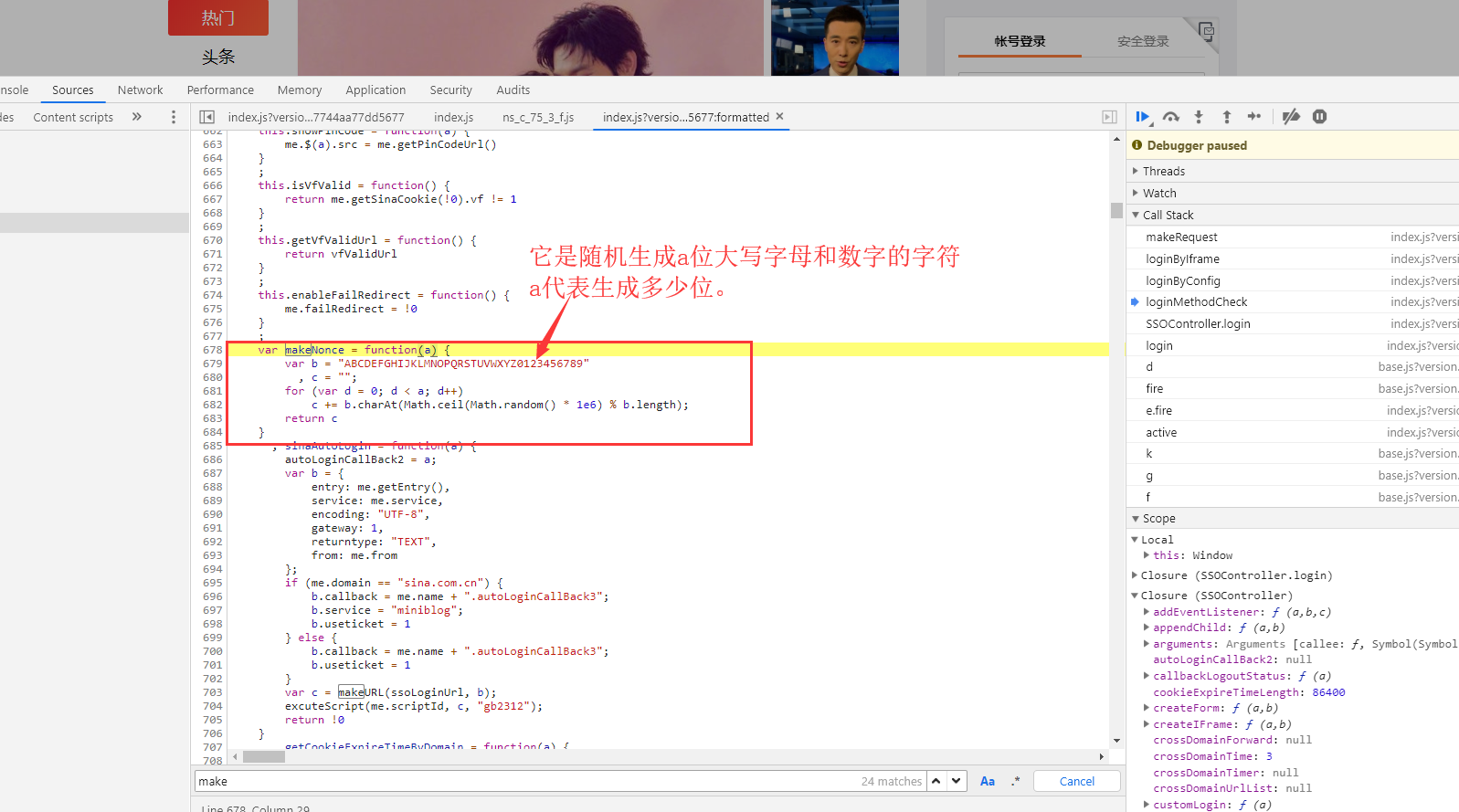Screen dimensions: 1459x812
Task: Switch to the index.js file tab
Action: pyautogui.click(x=453, y=117)
